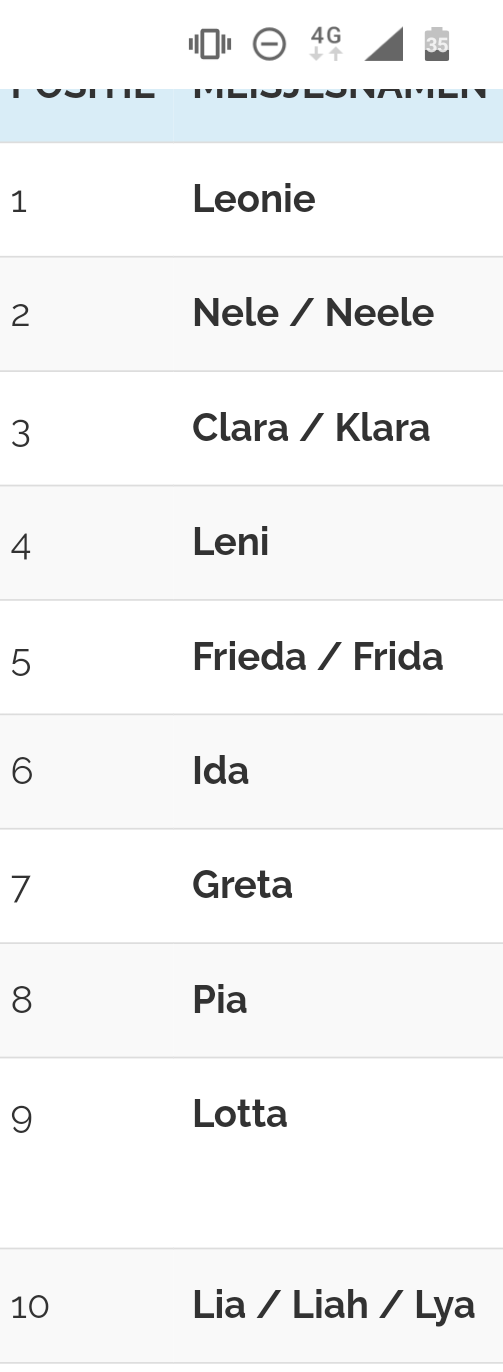Image resolution: width=503 pixels, height=1372 pixels.
Task: Click position number 1
Action: [x=19, y=202]
